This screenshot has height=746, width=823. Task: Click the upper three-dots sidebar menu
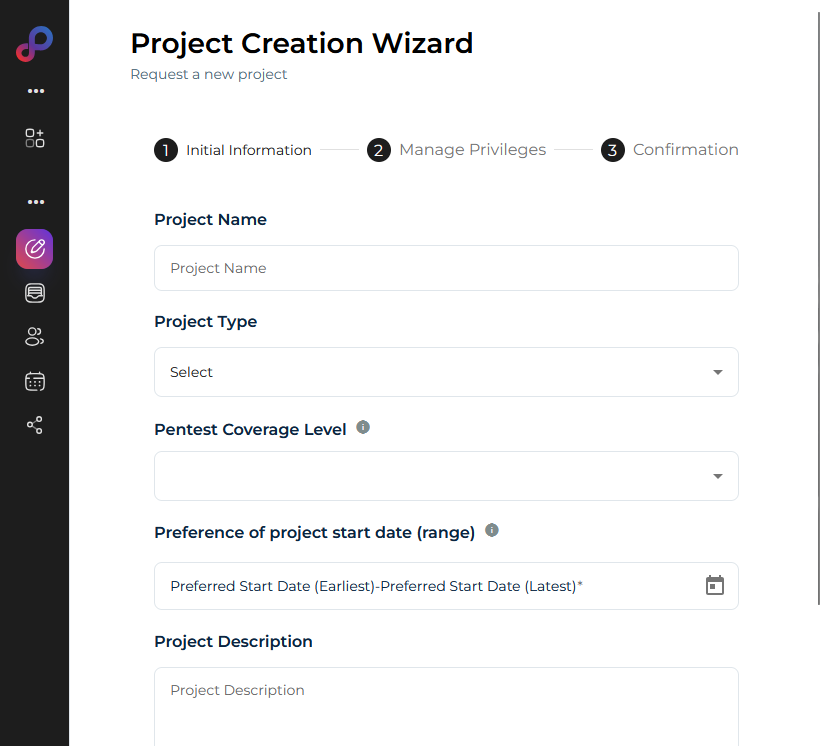coord(36,91)
